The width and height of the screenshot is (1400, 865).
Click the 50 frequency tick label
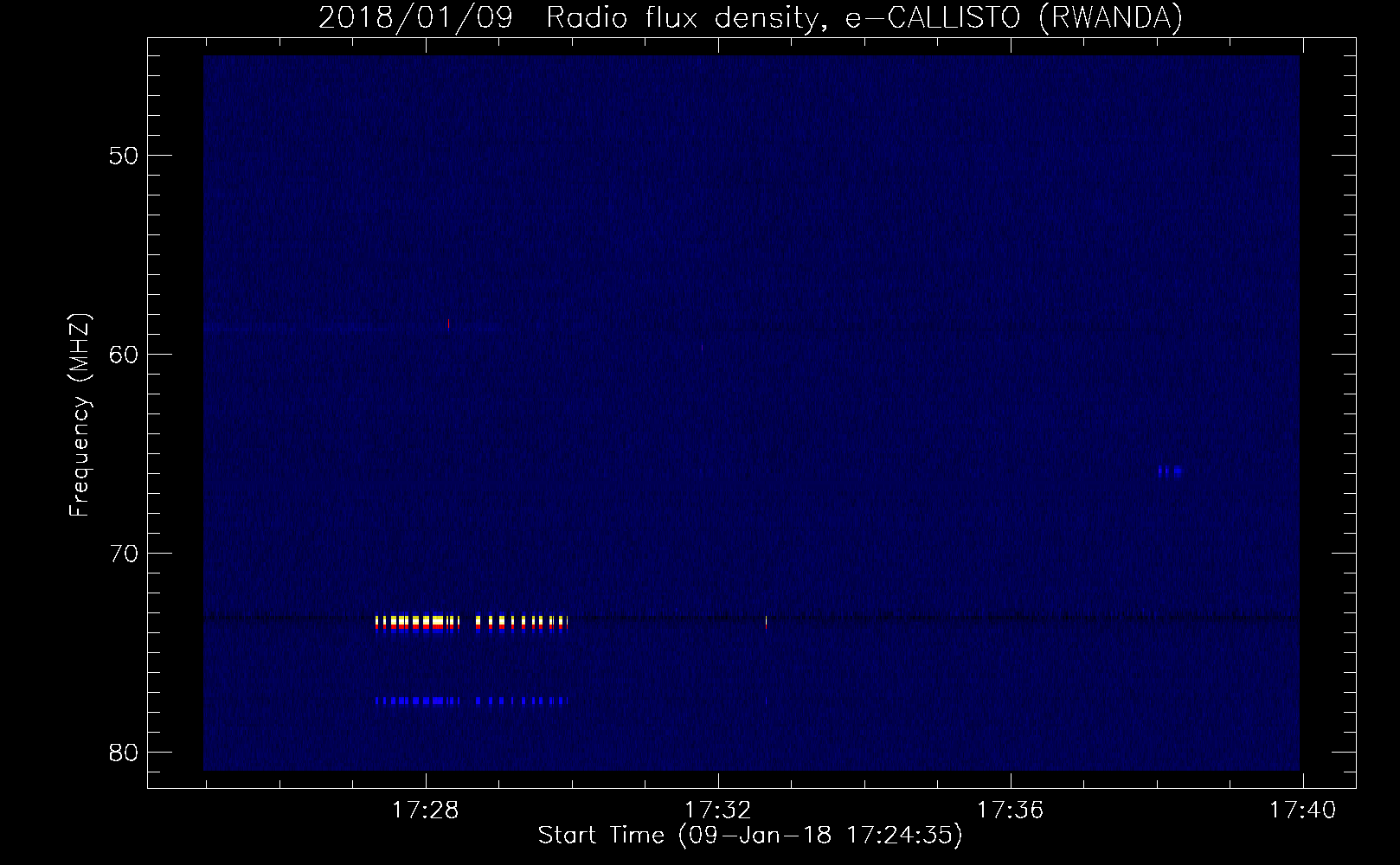[125, 156]
